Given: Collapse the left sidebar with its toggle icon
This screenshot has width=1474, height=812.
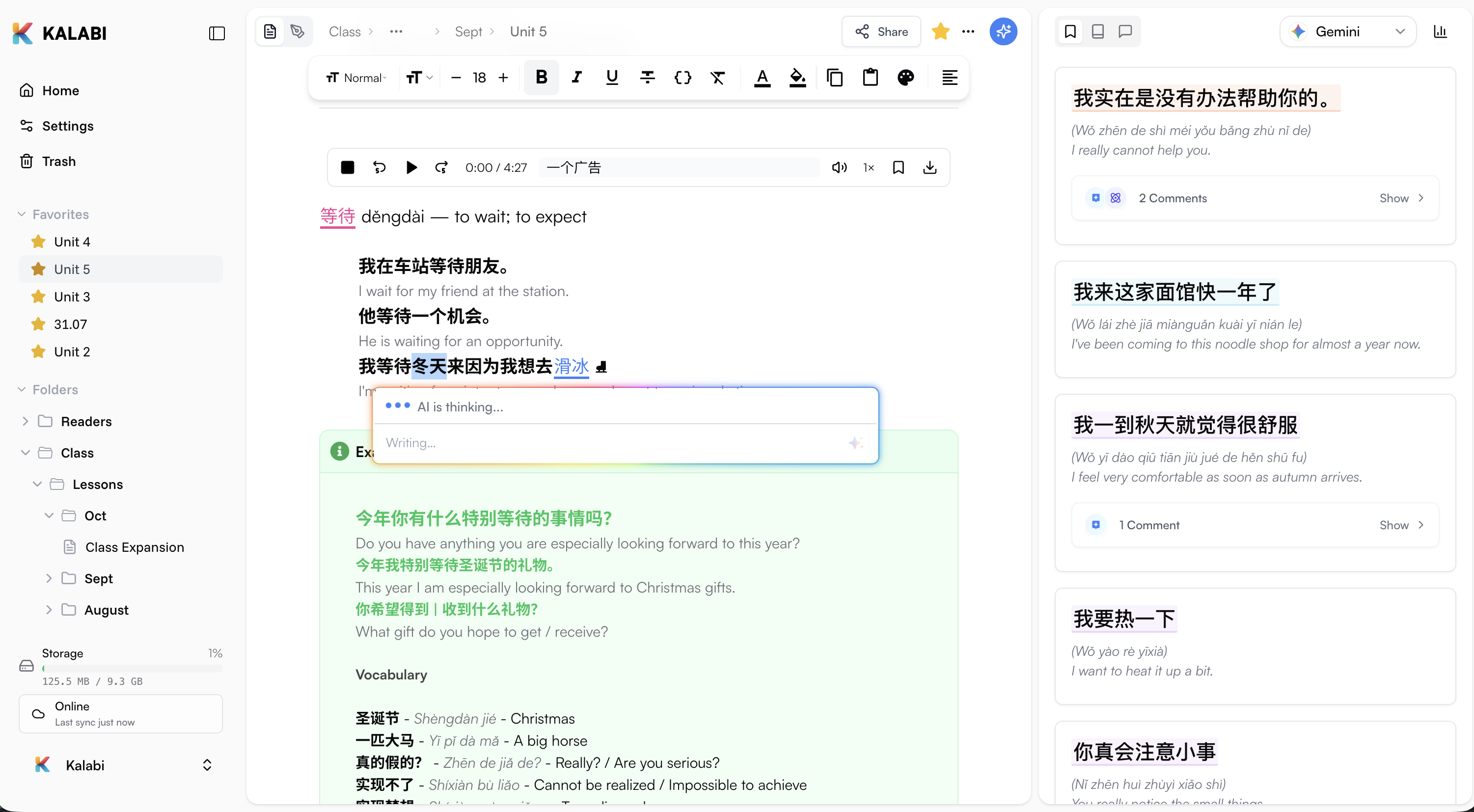Looking at the screenshot, I should click(x=217, y=34).
